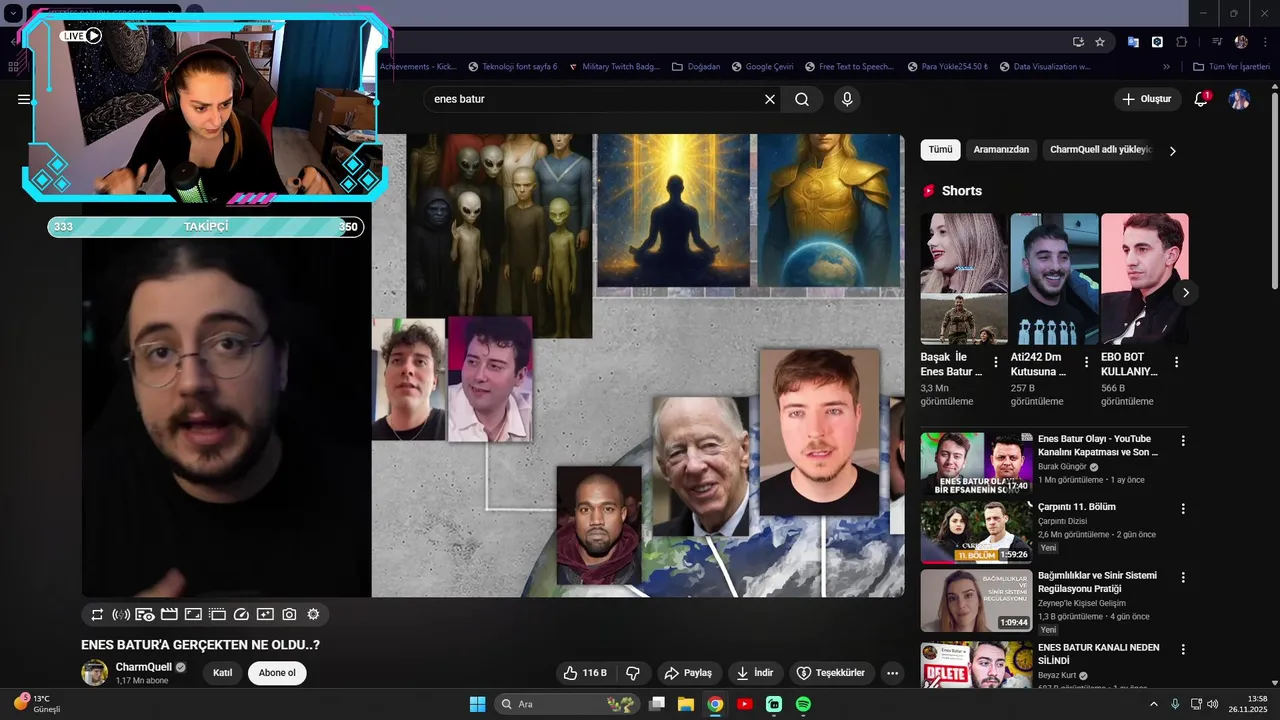The width and height of the screenshot is (1280, 720).
Task: Click the volume booster icon under the video
Action: [121, 615]
